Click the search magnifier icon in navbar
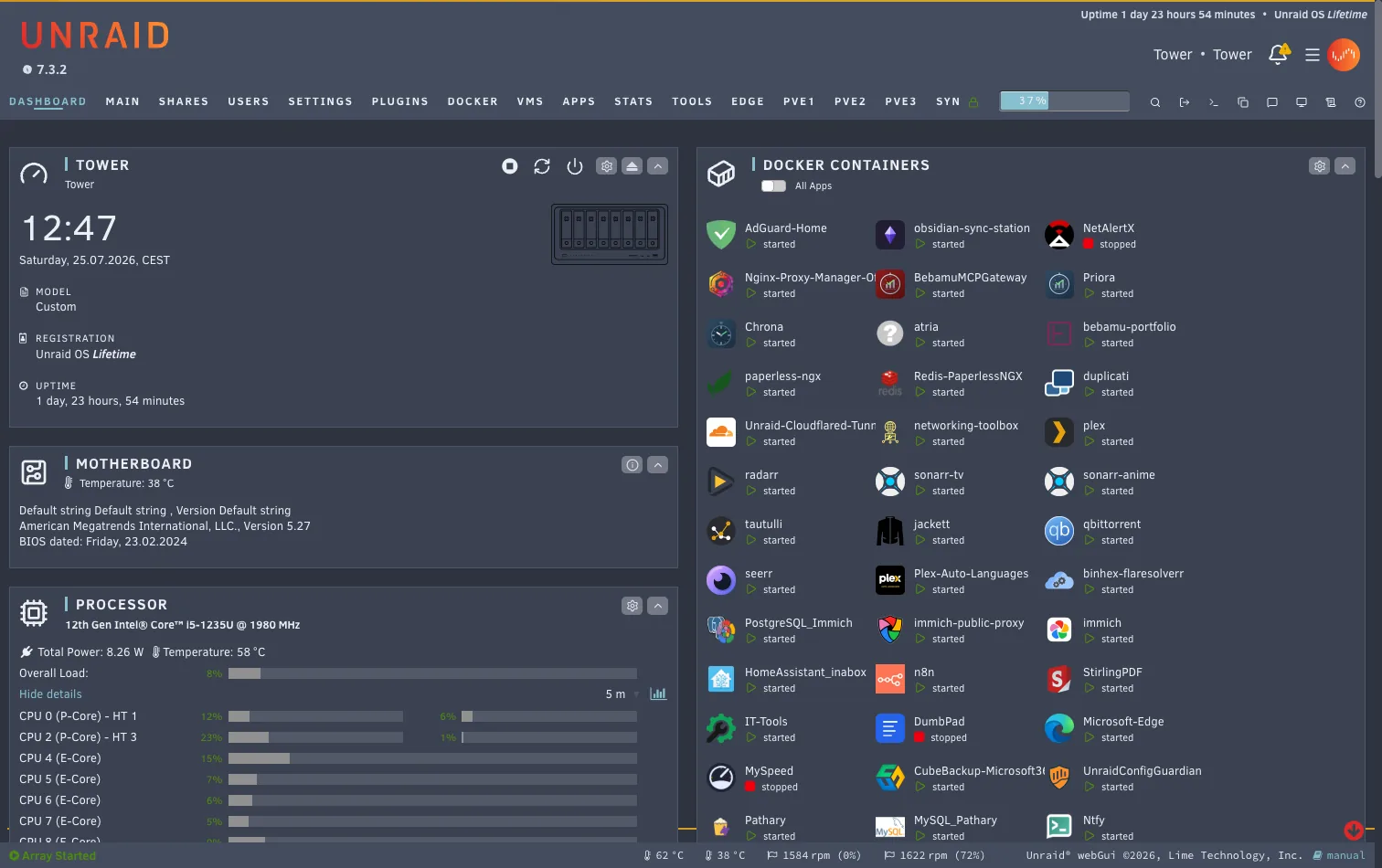The width and height of the screenshot is (1382, 868). (1155, 102)
